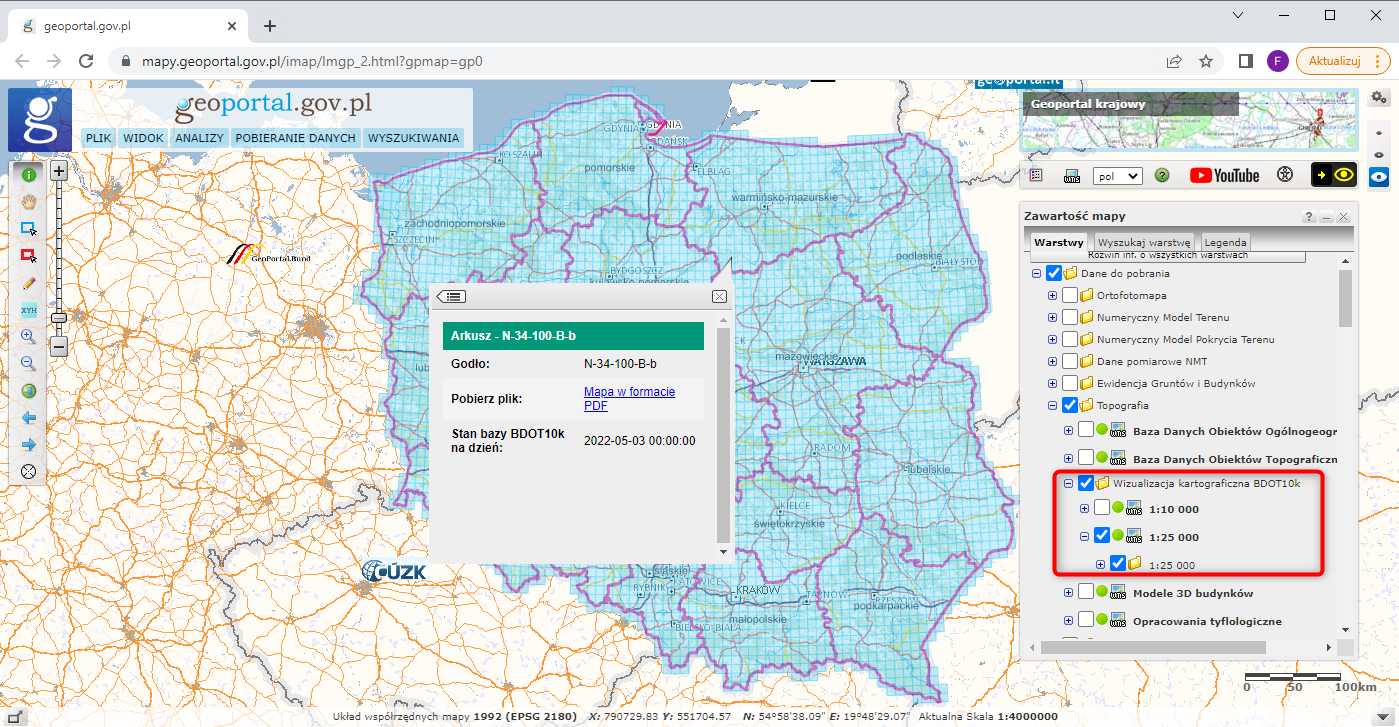Image resolution: width=1399 pixels, height=727 pixels.
Task: Click the map zoom slider handle
Action: click(x=59, y=318)
